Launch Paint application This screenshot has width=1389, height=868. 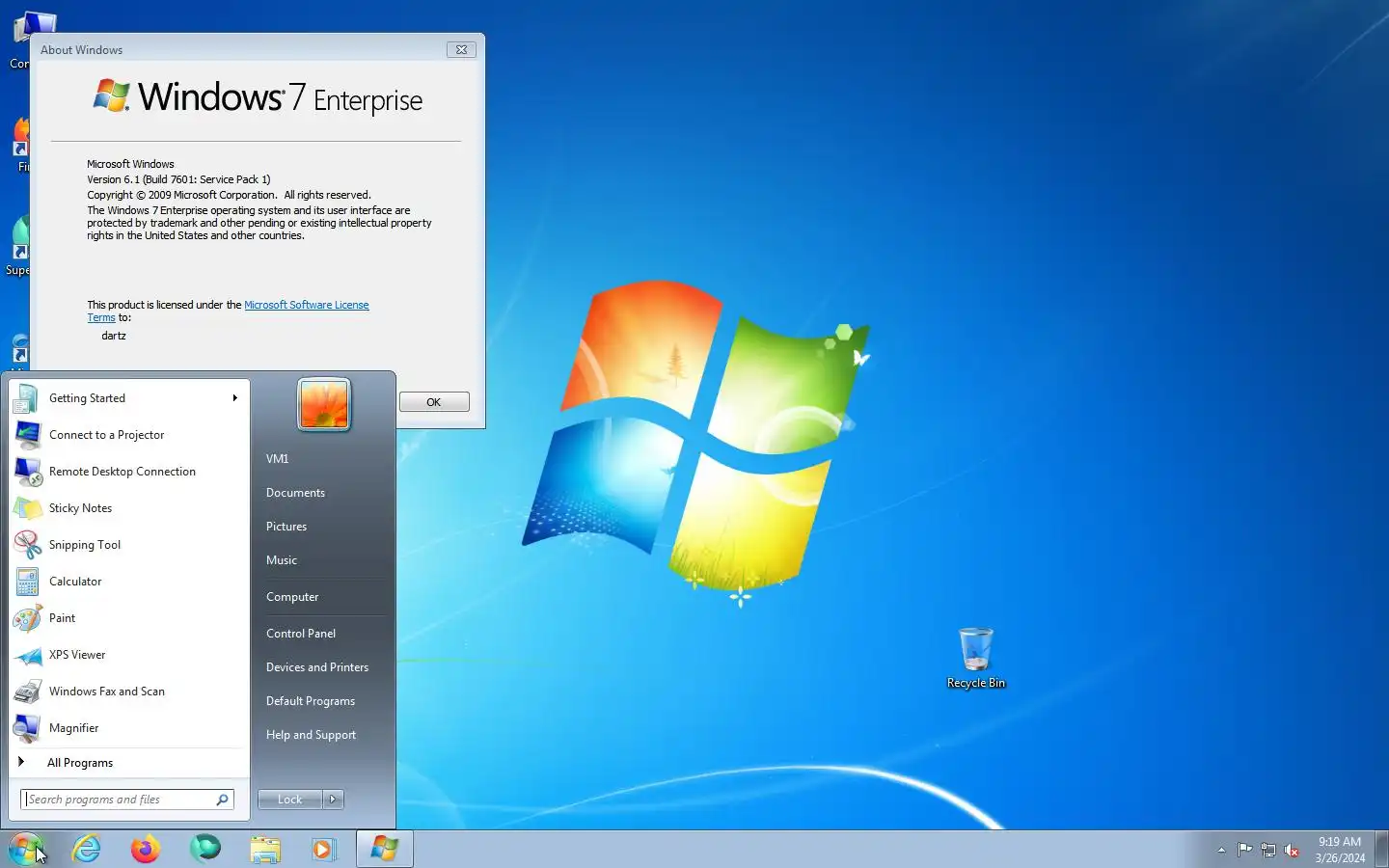point(129,618)
